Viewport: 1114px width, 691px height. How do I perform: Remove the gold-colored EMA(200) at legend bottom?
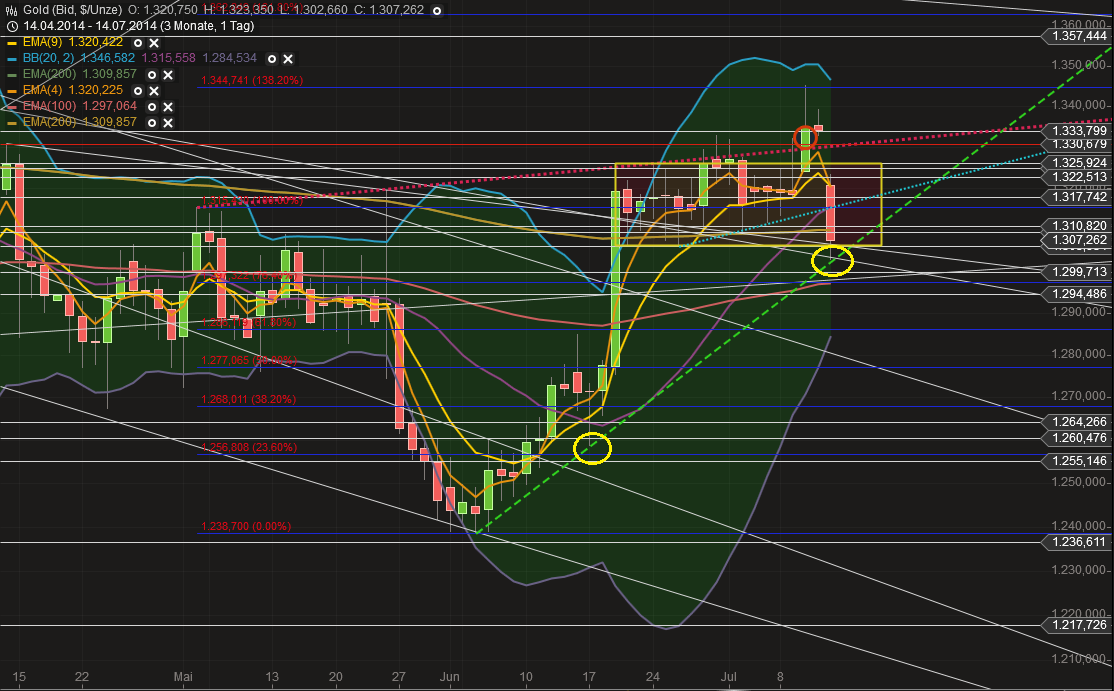(x=168, y=121)
